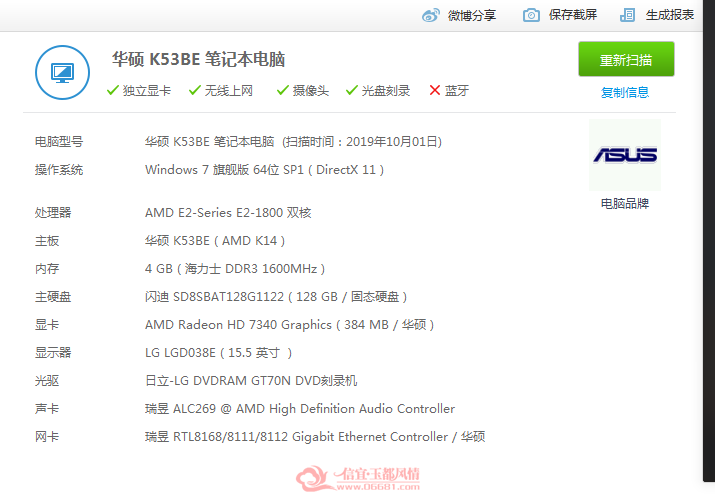Click the green check beside 光盘刻录

(x=352, y=90)
